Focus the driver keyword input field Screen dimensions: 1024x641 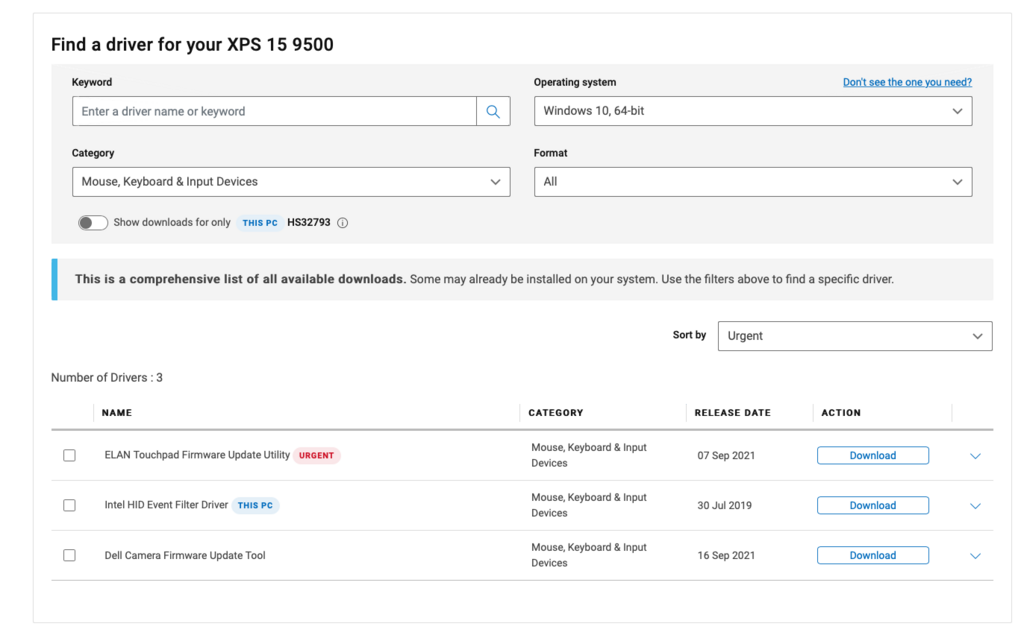coord(274,112)
